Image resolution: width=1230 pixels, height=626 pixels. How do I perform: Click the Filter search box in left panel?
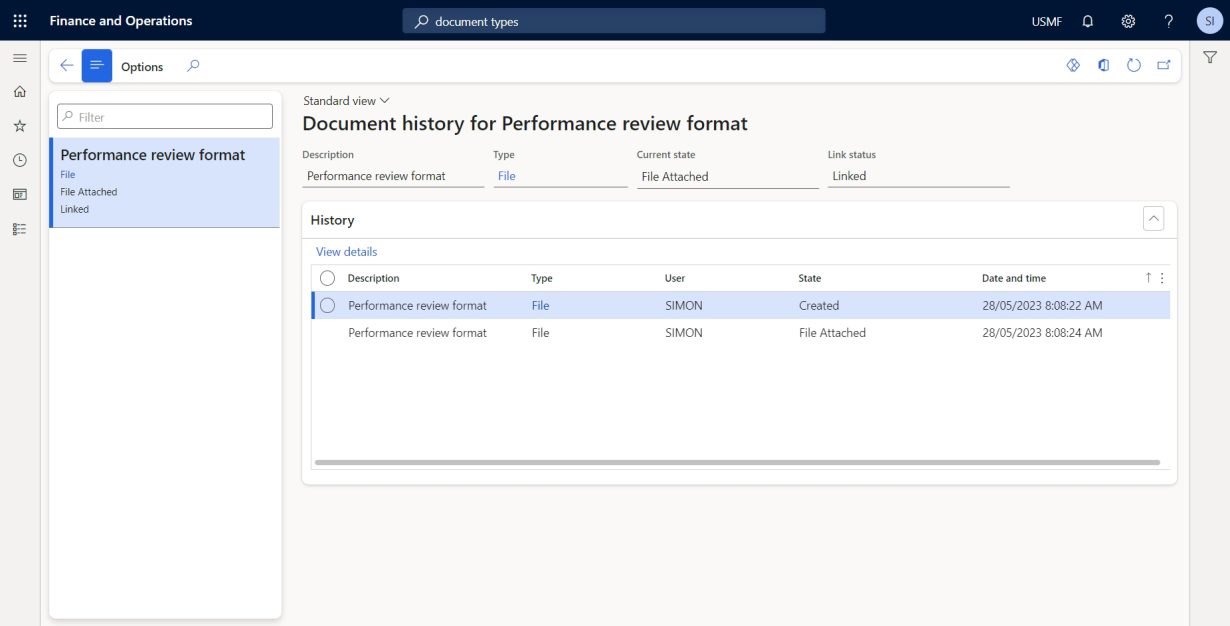164,115
